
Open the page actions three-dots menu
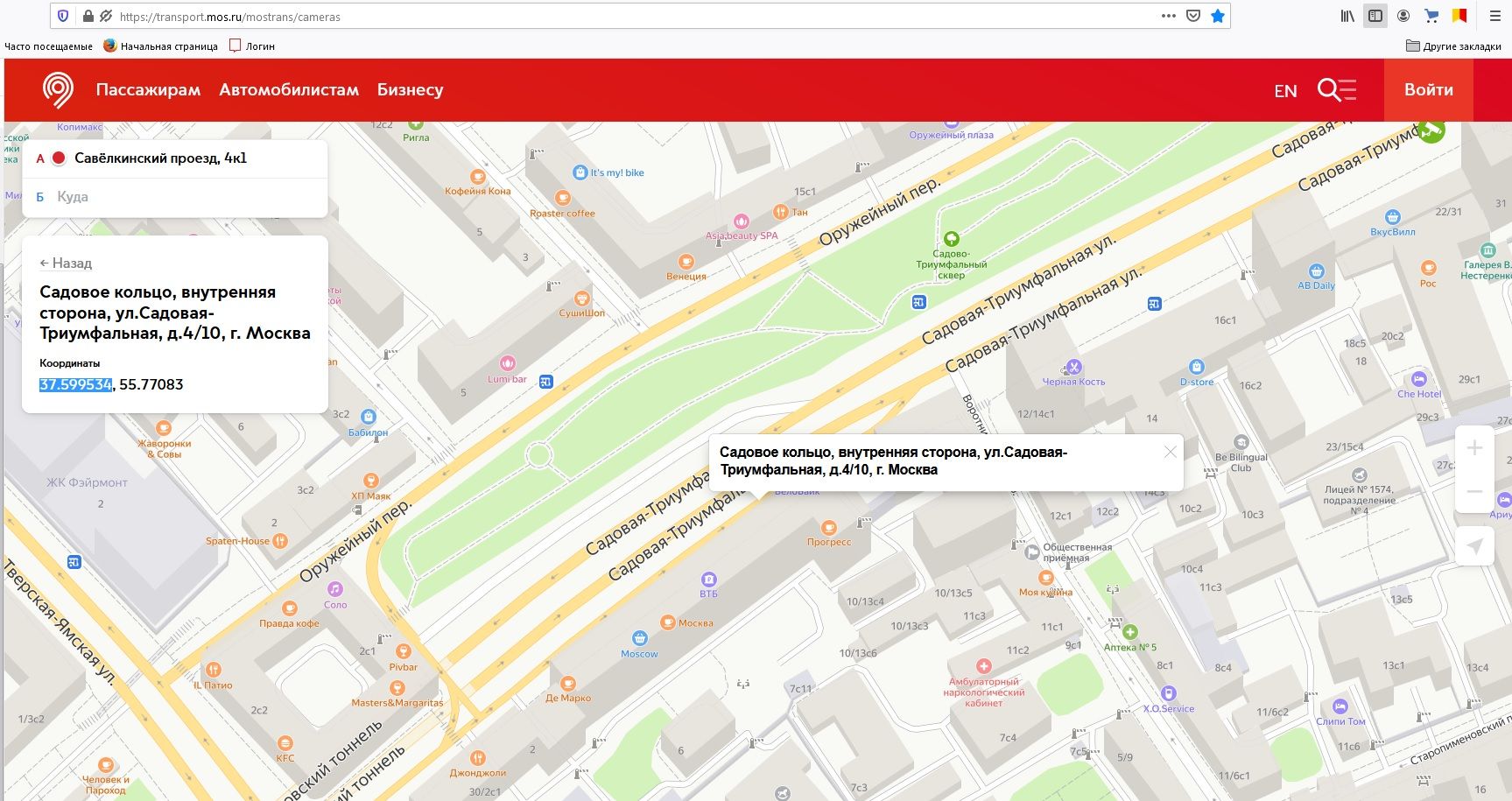(x=1168, y=16)
